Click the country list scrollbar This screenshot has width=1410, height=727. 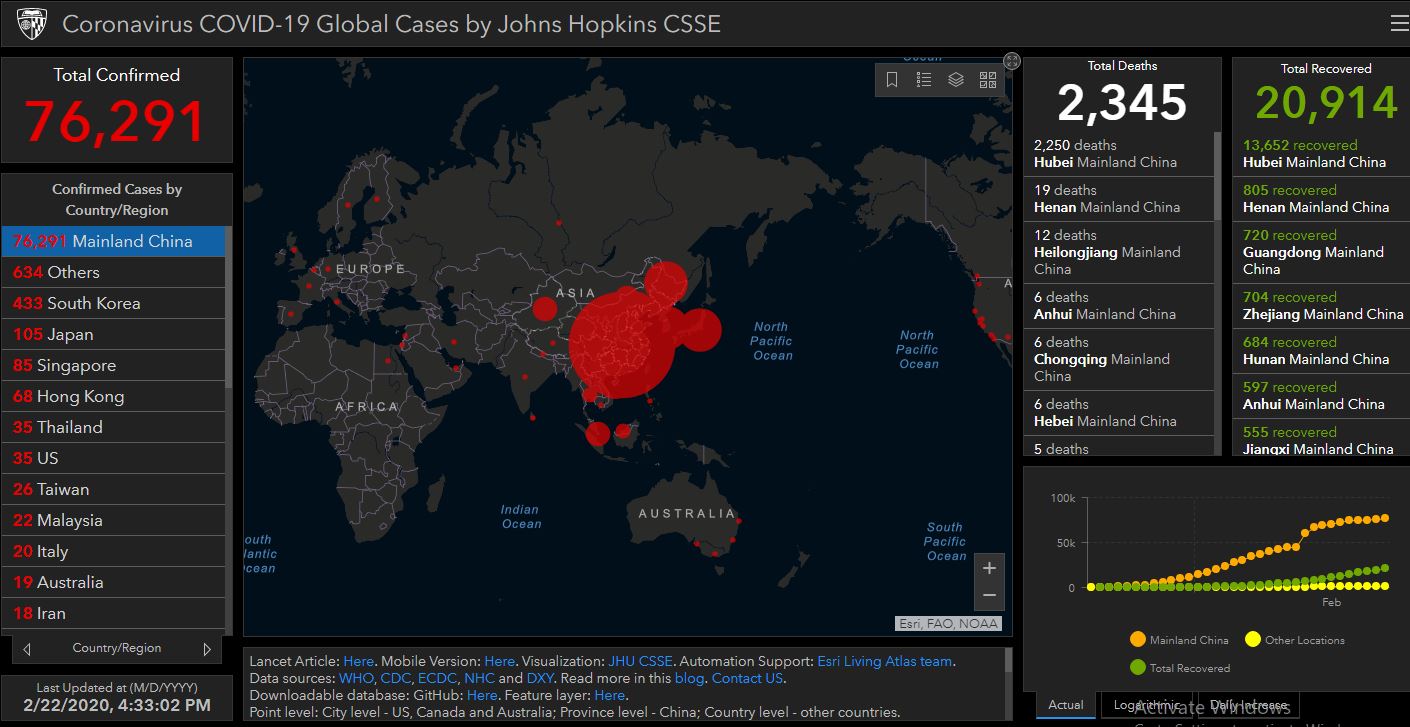coord(229,305)
